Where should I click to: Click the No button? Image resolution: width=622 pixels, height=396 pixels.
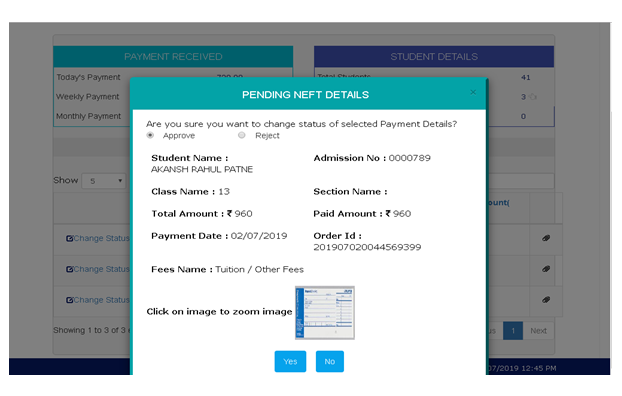point(330,361)
